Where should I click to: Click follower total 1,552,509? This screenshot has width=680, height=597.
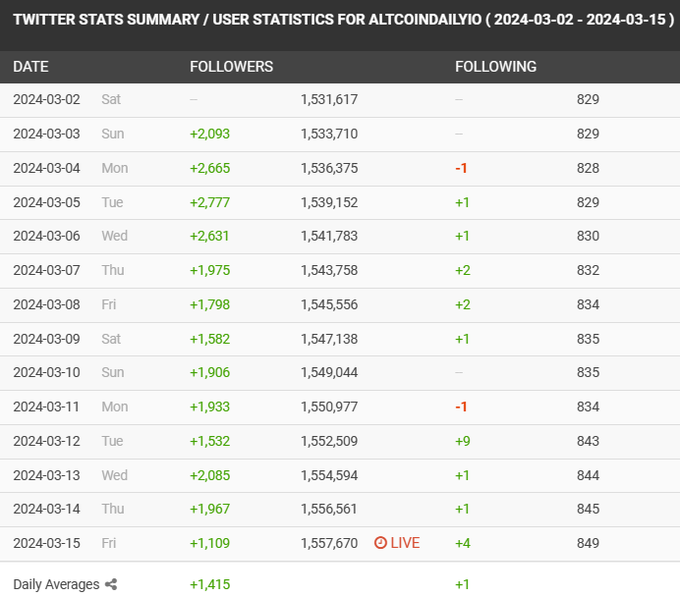pyautogui.click(x=329, y=441)
